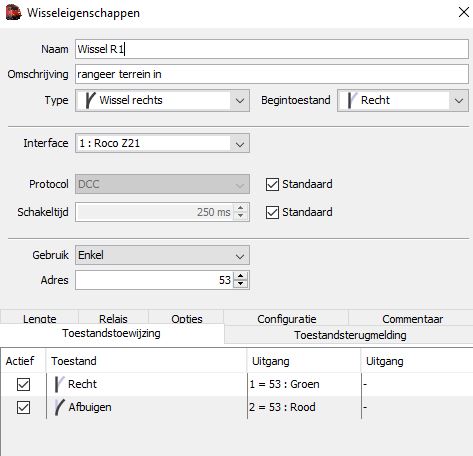This screenshot has height=456, width=473.
Task: Click the second Uitgang column header
Action: [x=417, y=361]
